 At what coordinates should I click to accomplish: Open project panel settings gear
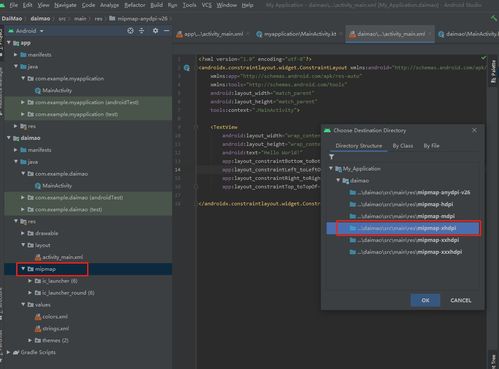coord(155,31)
